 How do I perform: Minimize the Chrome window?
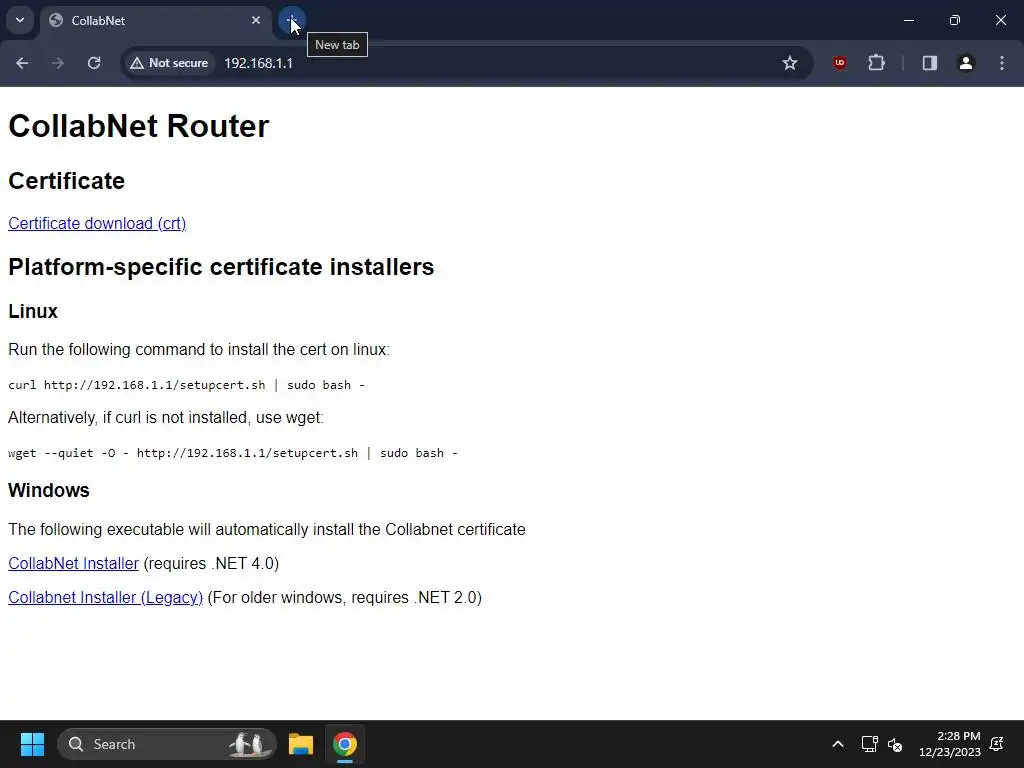click(908, 20)
